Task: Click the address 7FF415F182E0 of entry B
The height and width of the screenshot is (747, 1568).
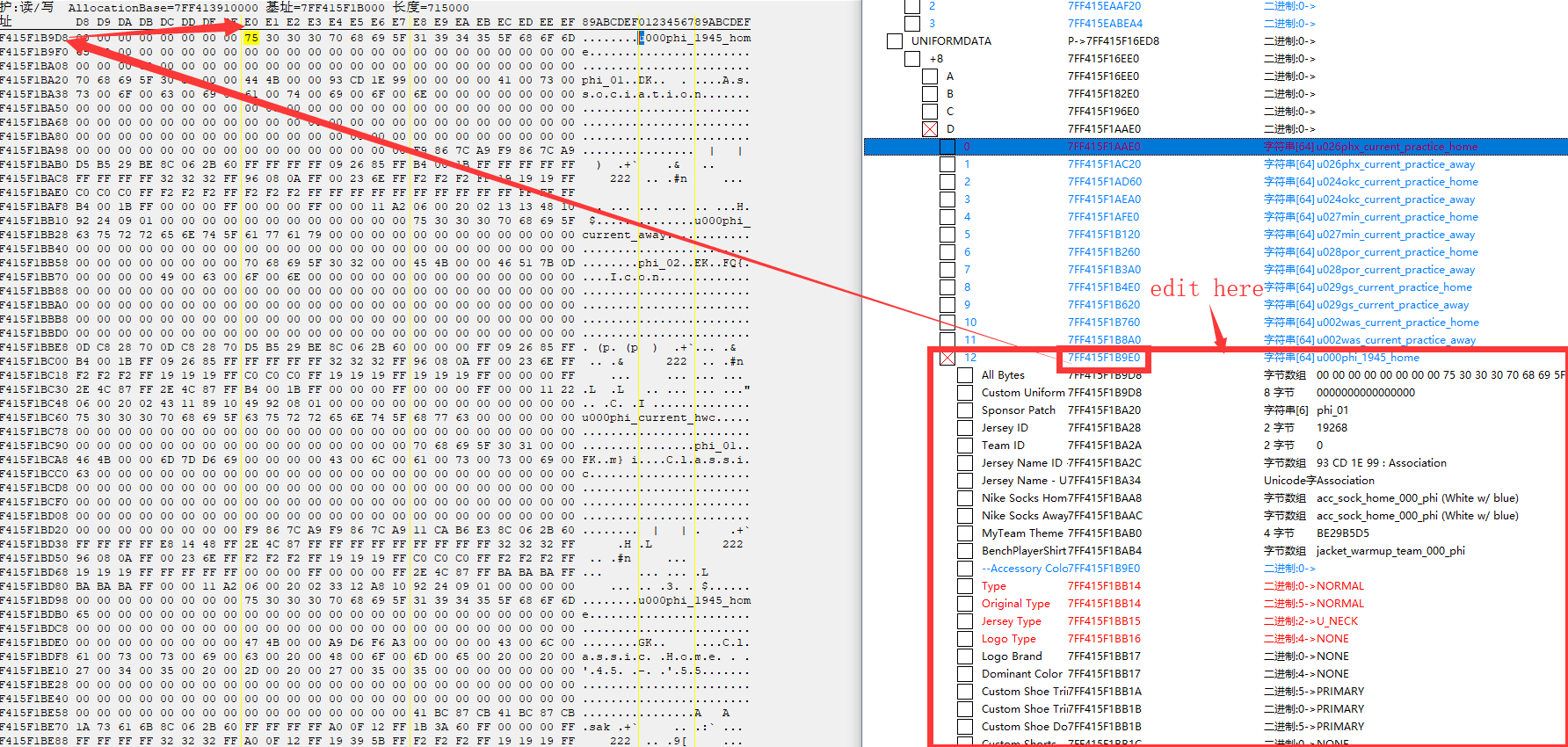Action: (x=1103, y=94)
